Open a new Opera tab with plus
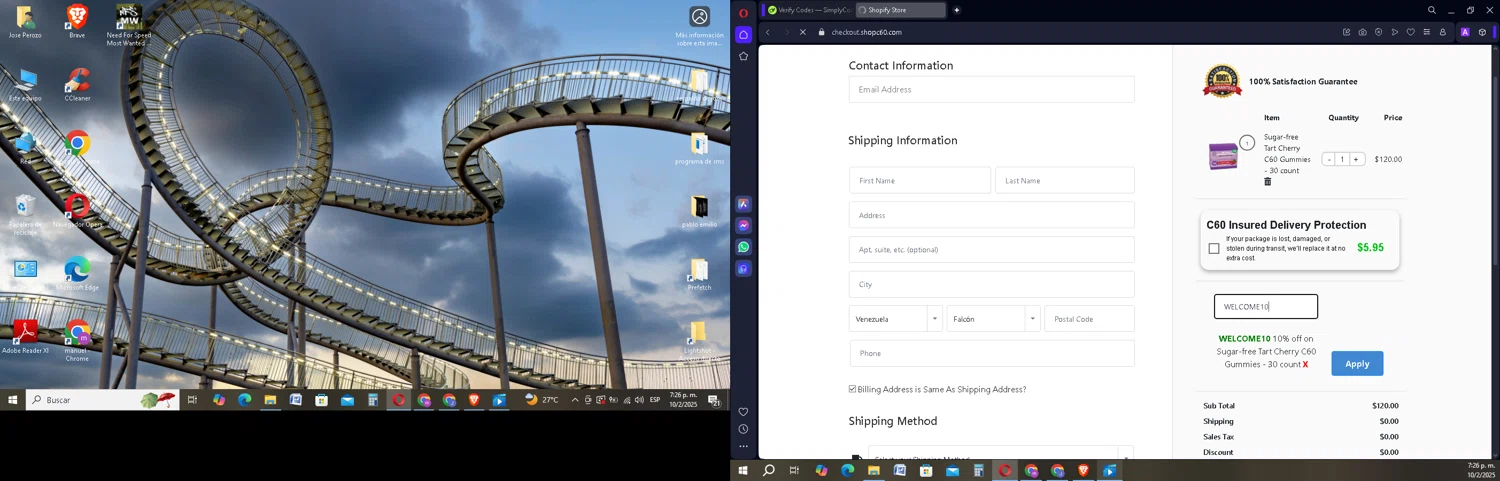 [x=956, y=10]
